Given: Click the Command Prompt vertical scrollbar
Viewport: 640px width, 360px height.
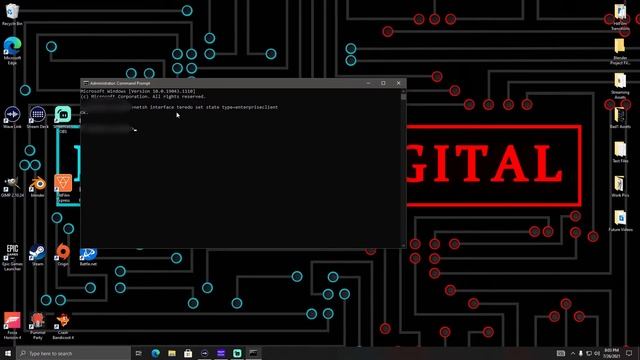Looking at the screenshot, I should pos(403,167).
